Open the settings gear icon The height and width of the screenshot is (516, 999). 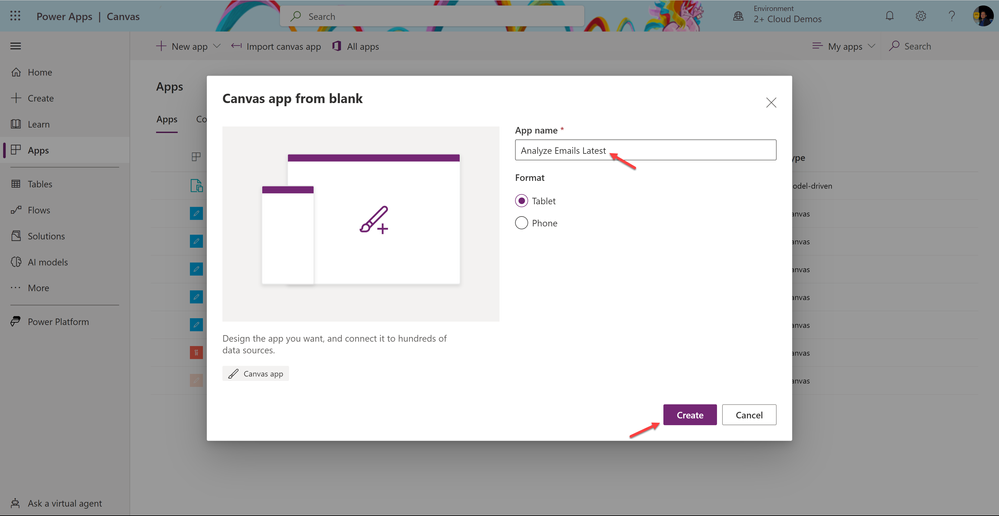coord(921,16)
